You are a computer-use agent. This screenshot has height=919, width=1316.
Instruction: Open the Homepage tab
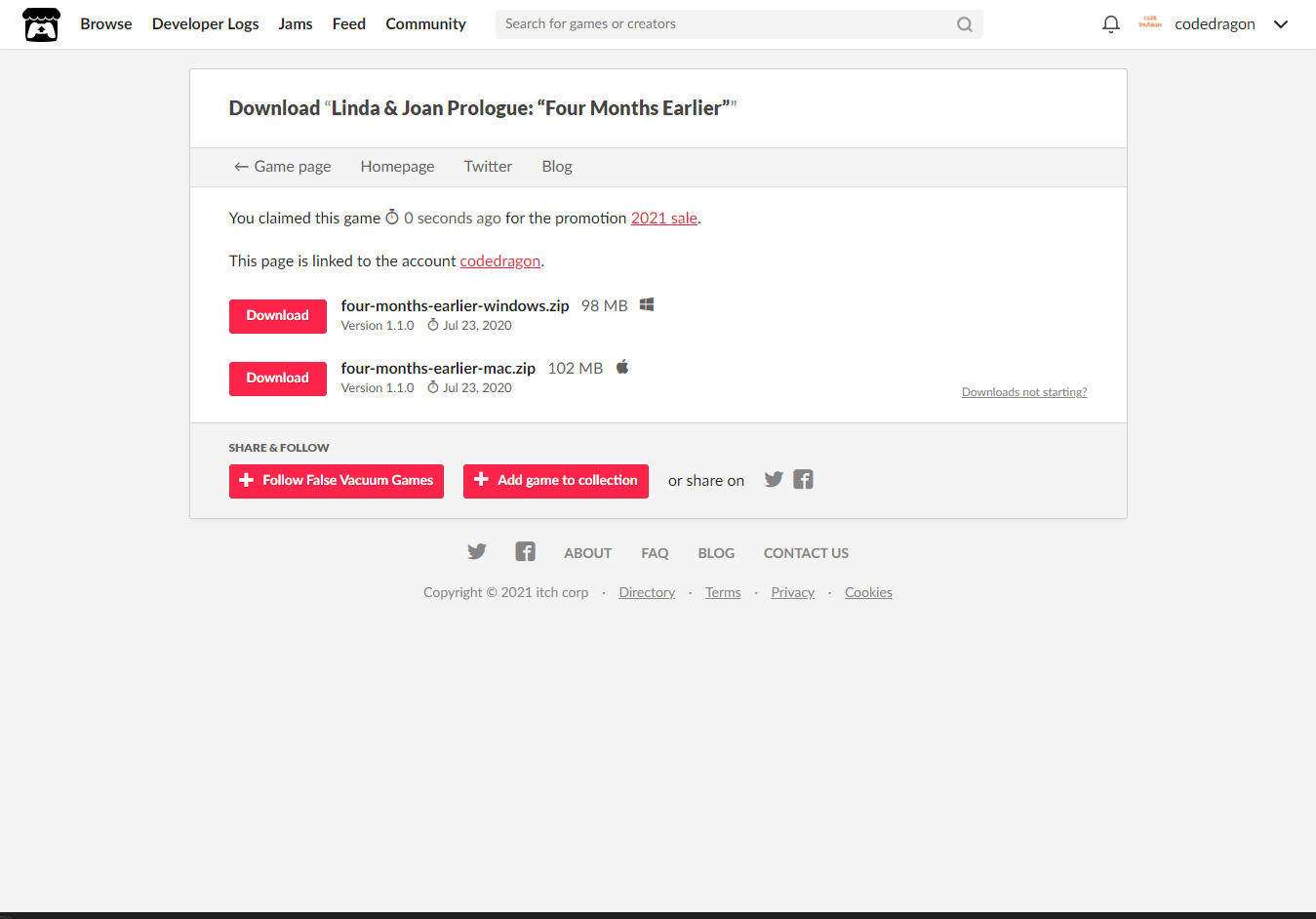[x=397, y=167]
